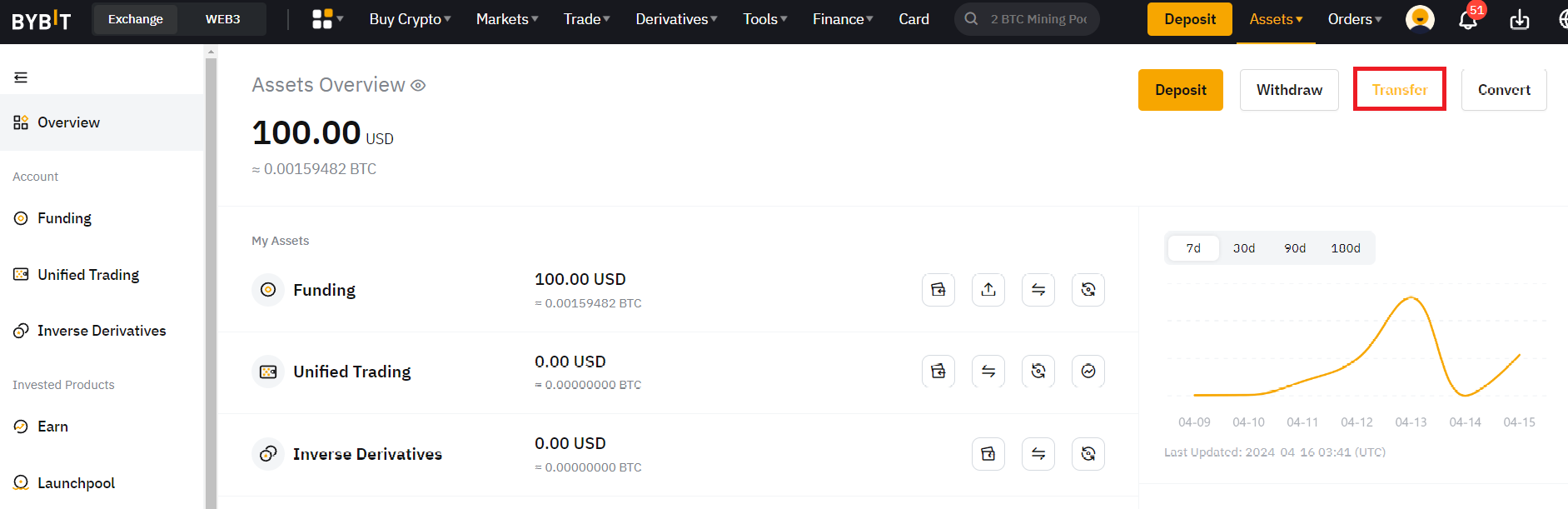
Task: Click the transfer icon in Inverse Derivatives row
Action: tap(1038, 454)
